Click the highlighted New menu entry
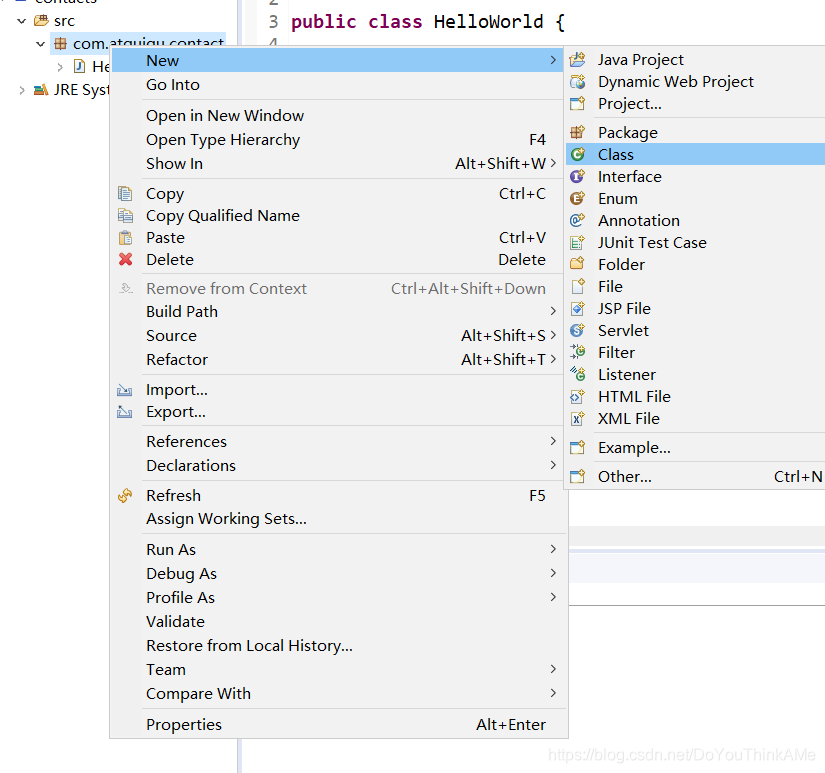The image size is (825, 773). (x=338, y=61)
